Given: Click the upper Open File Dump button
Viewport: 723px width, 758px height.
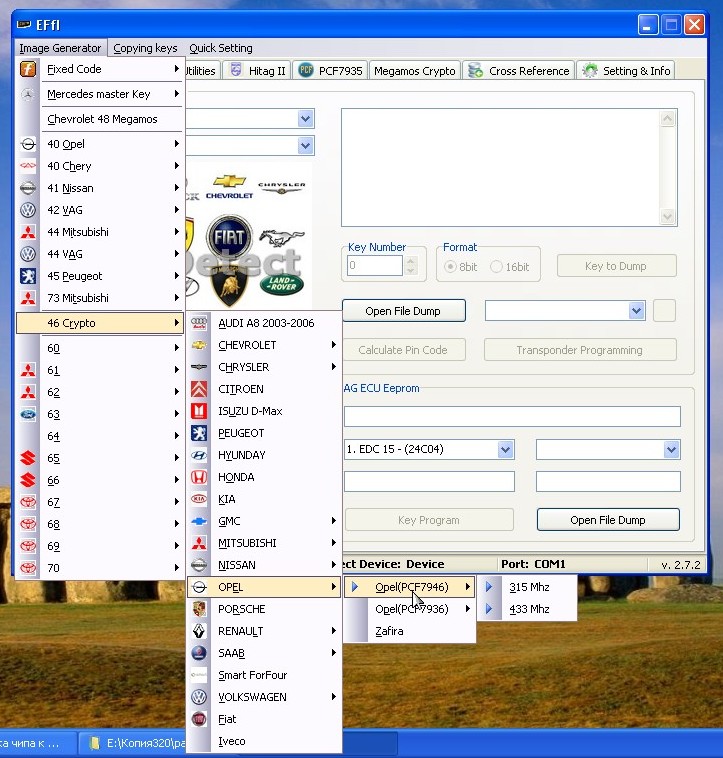Looking at the screenshot, I should tap(403, 311).
